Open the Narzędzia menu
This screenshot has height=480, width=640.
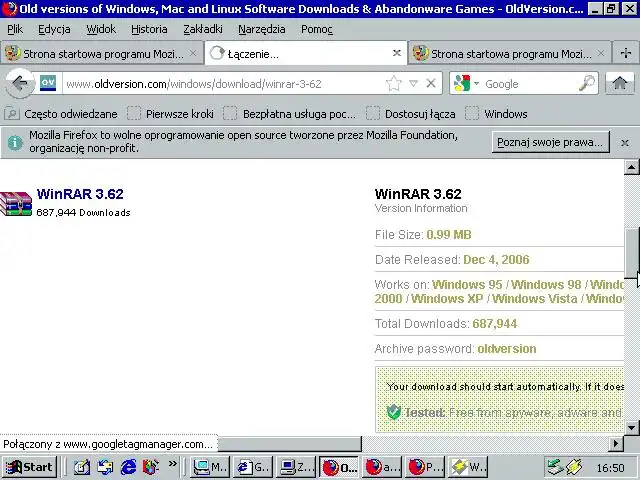coord(262,29)
